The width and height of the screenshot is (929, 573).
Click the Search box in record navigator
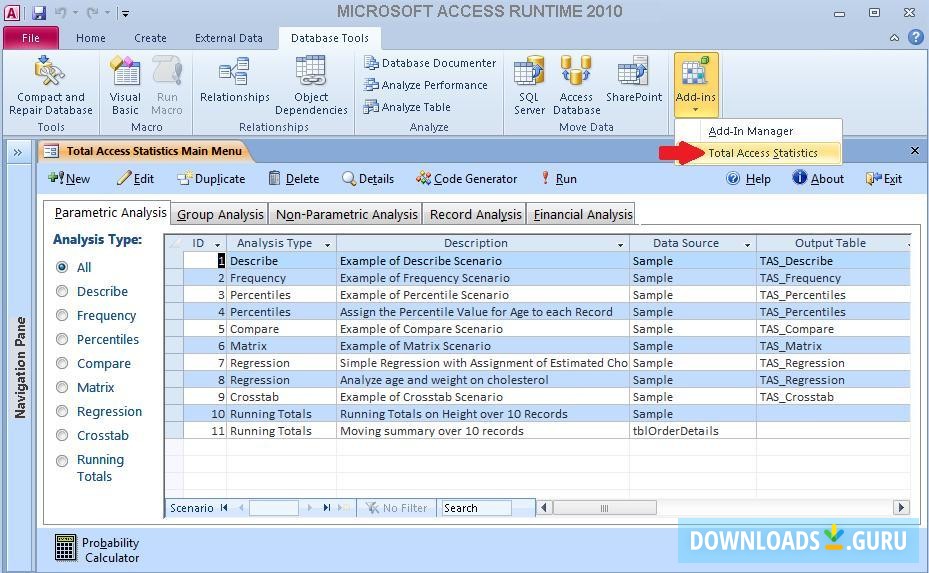[x=476, y=508]
